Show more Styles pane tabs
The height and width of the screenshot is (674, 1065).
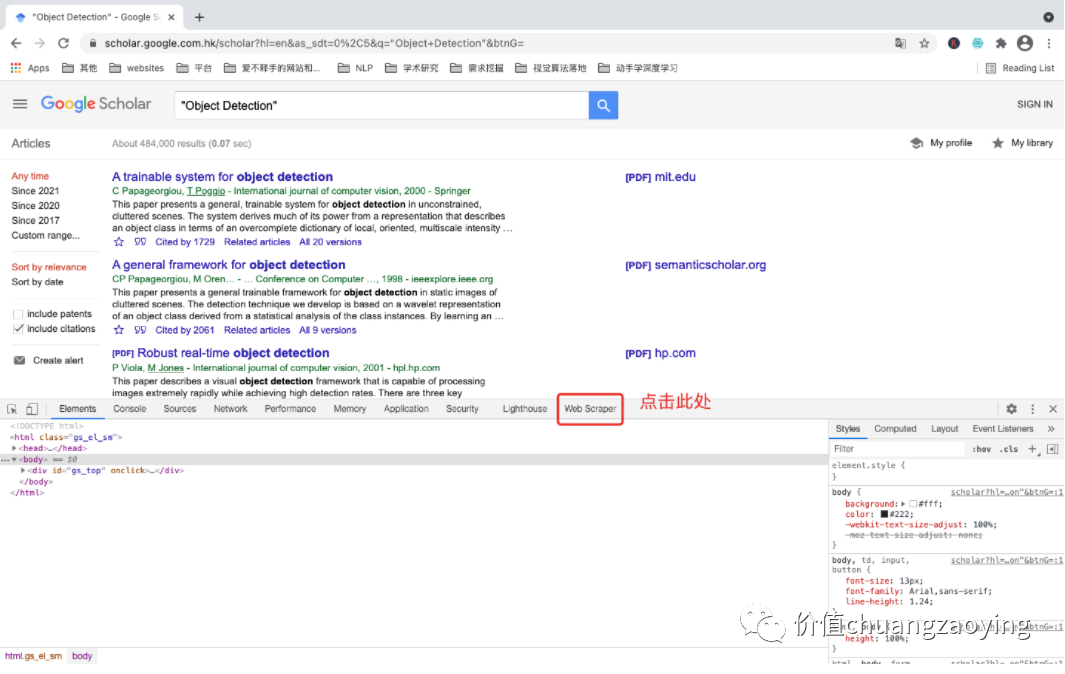point(1051,429)
